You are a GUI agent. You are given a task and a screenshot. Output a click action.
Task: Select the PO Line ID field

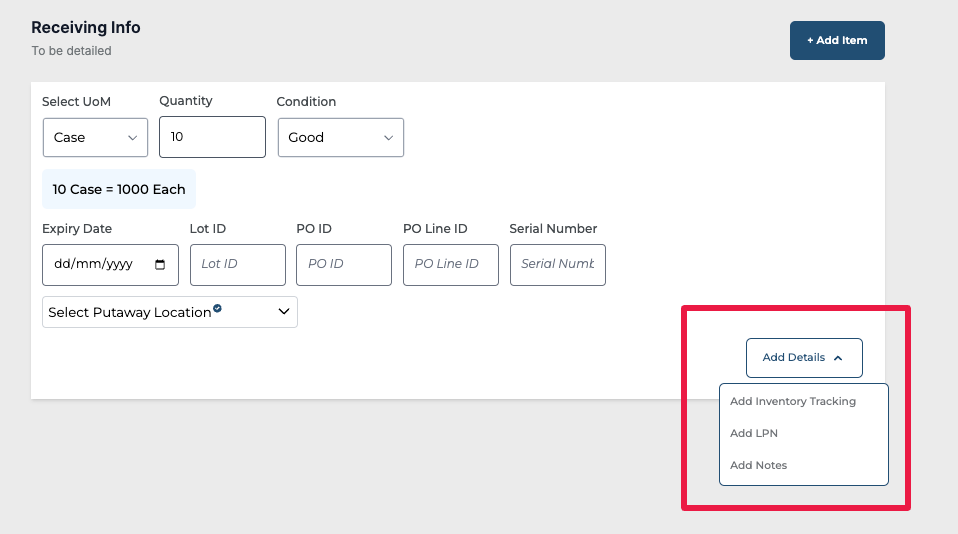450,265
